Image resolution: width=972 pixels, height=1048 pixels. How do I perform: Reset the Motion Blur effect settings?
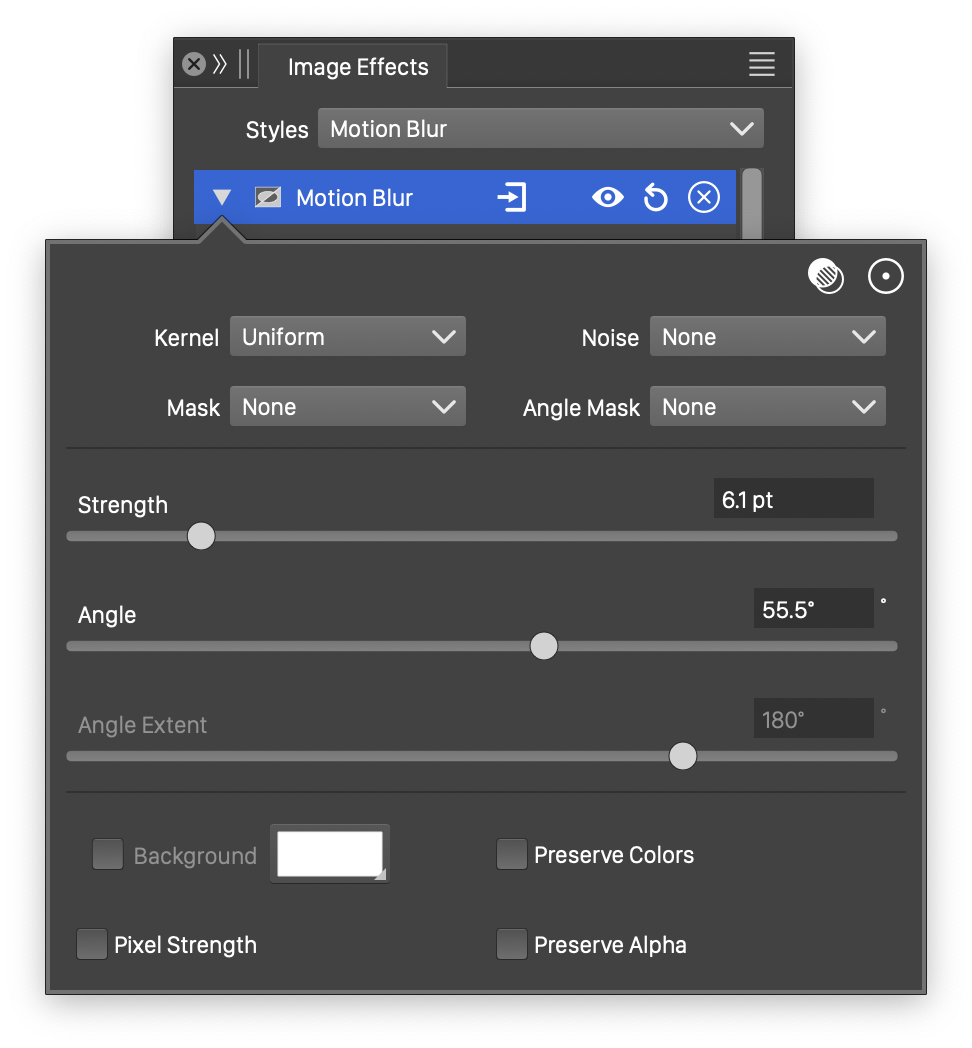coord(655,198)
